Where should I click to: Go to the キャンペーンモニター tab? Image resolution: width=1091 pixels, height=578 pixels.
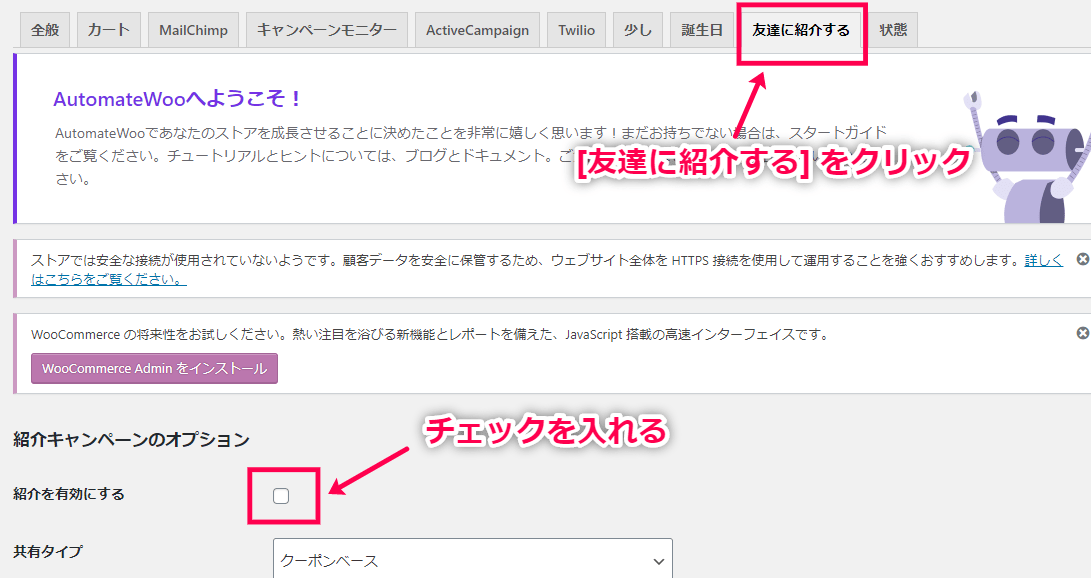(x=326, y=30)
